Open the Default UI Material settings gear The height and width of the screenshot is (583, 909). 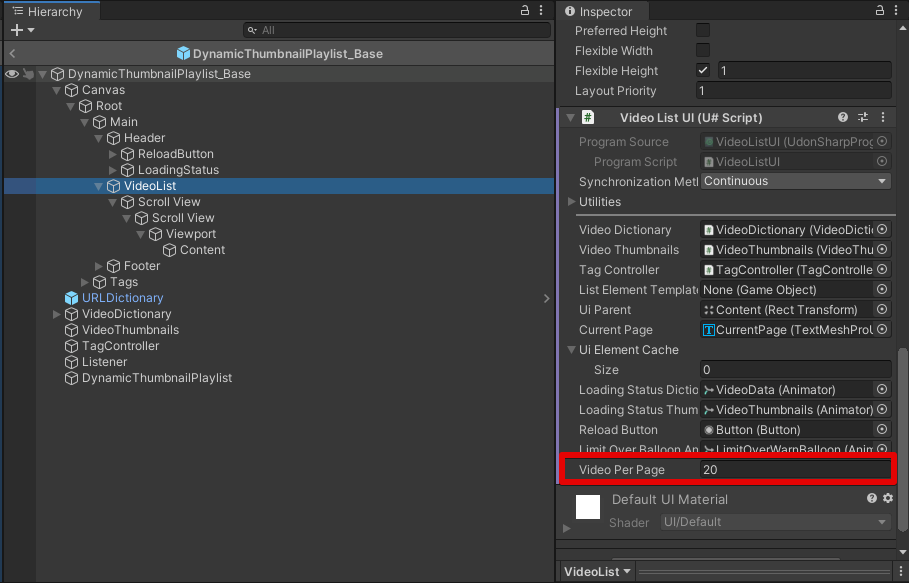[888, 498]
